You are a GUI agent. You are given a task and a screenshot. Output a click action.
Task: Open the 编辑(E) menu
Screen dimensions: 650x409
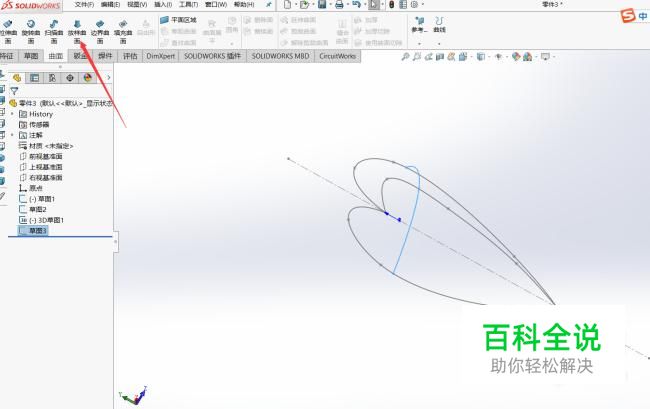point(110,5)
